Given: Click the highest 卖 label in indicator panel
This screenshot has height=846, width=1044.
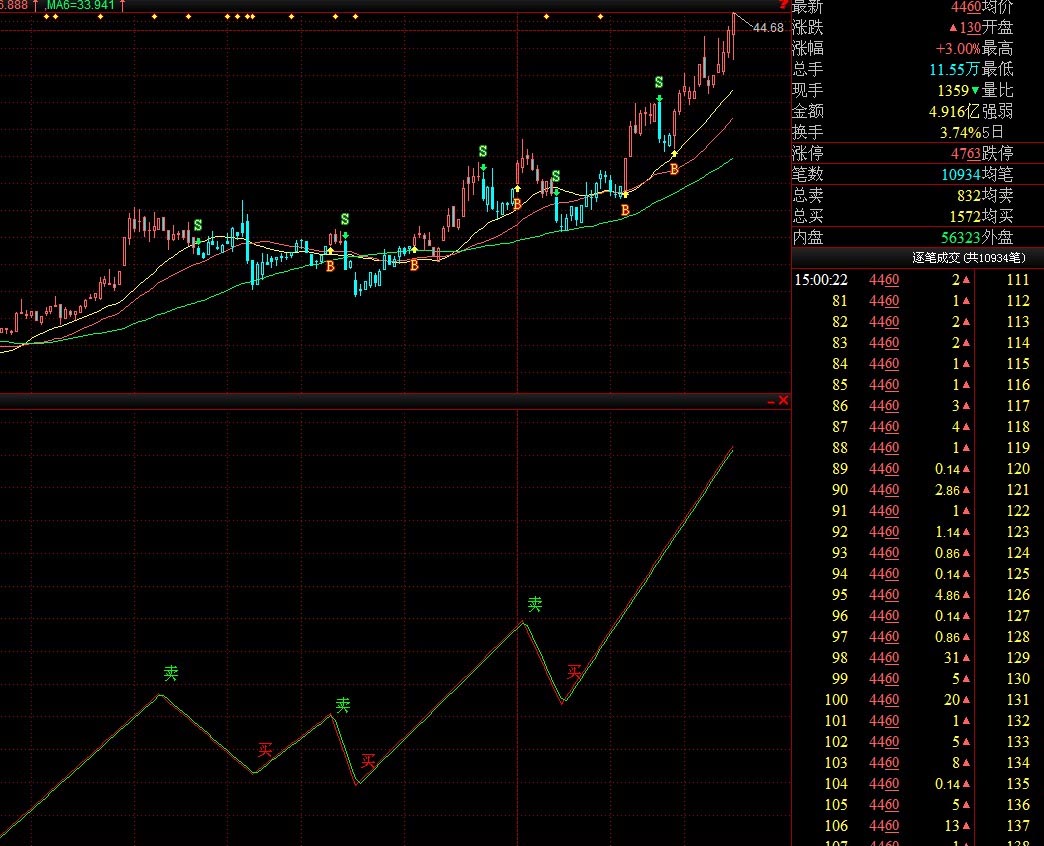Looking at the screenshot, I should (x=535, y=604).
